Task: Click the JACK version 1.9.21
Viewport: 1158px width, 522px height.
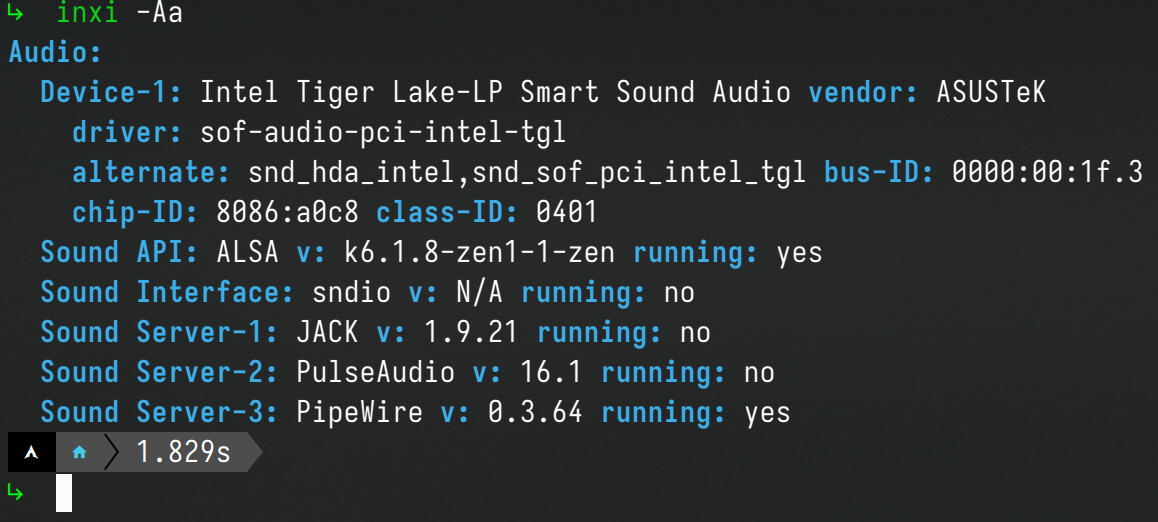Action: click(x=471, y=332)
